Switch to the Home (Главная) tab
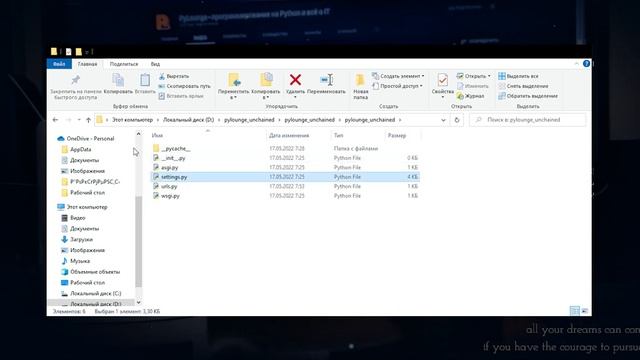 [87, 64]
